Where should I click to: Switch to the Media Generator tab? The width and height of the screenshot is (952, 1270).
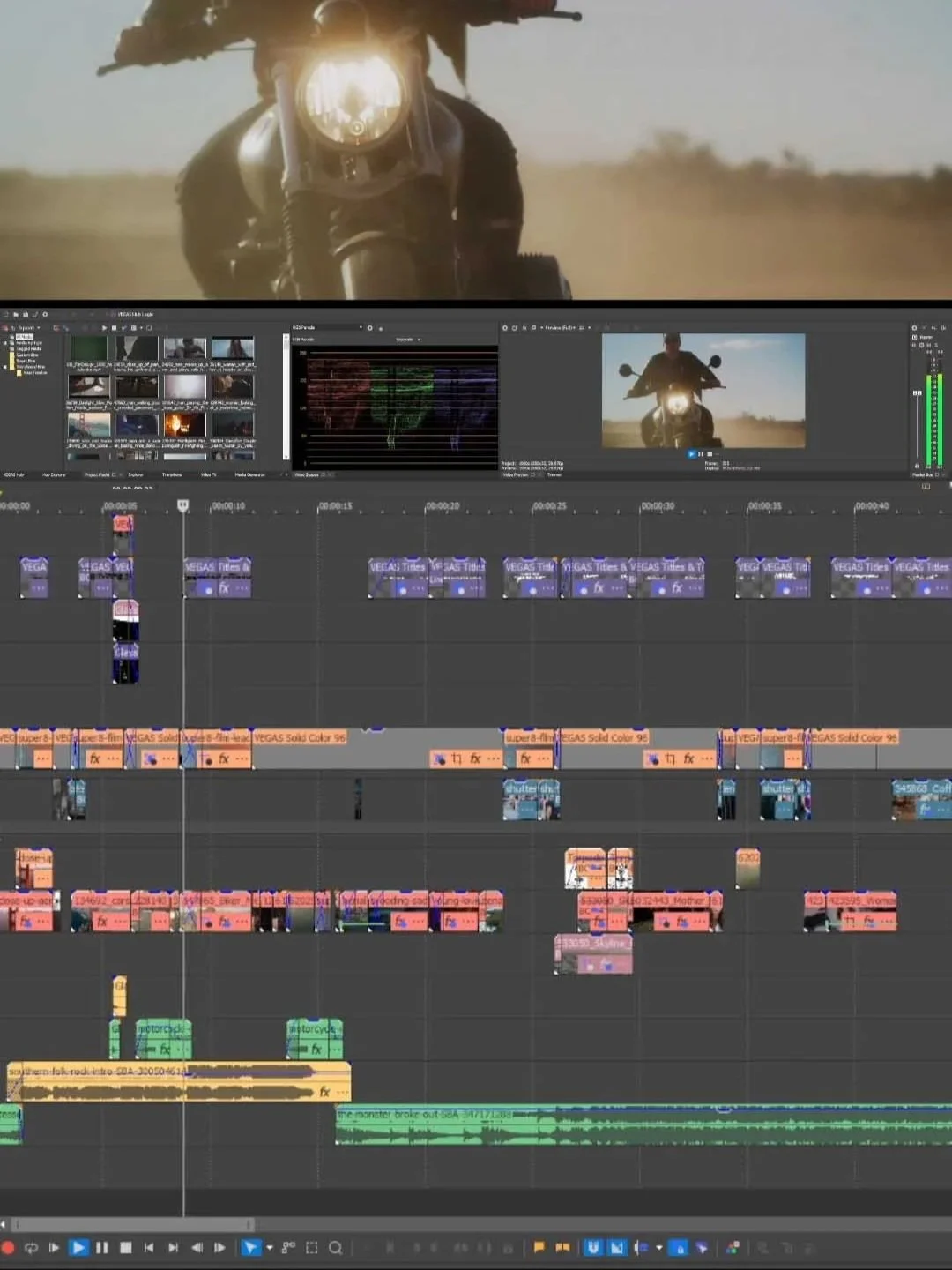[x=249, y=474]
